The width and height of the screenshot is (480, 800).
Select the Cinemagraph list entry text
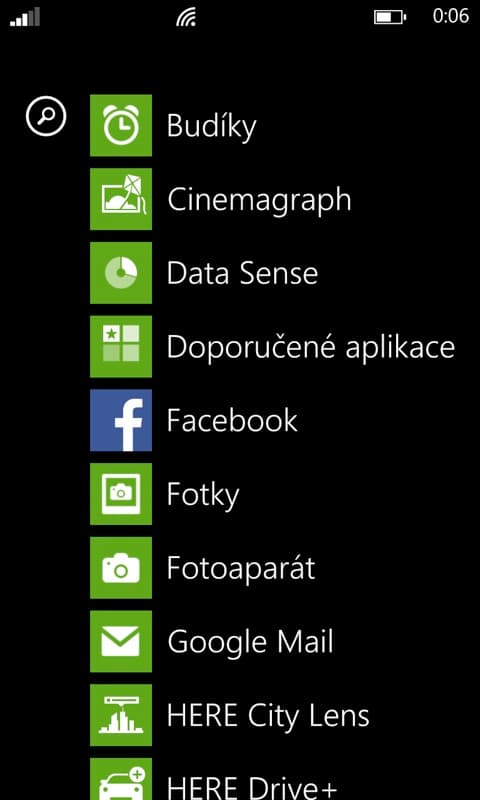tap(259, 200)
